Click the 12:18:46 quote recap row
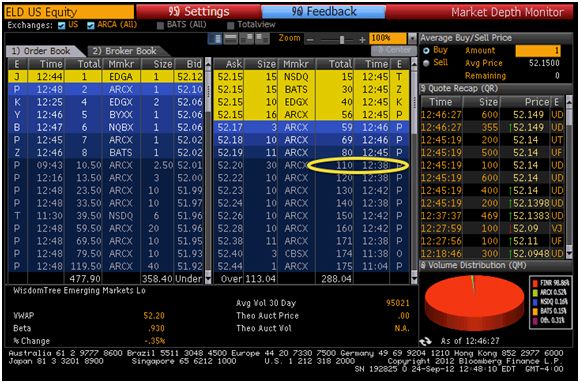The image size is (580, 383). point(493,253)
